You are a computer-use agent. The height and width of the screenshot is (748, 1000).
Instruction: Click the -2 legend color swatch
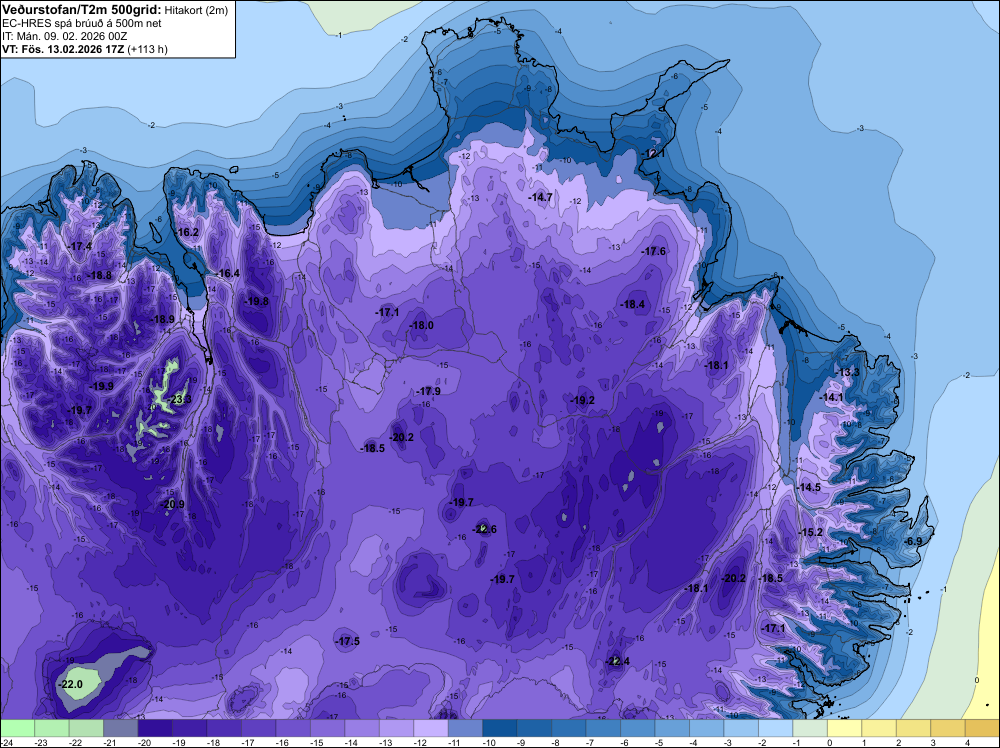tap(775, 728)
